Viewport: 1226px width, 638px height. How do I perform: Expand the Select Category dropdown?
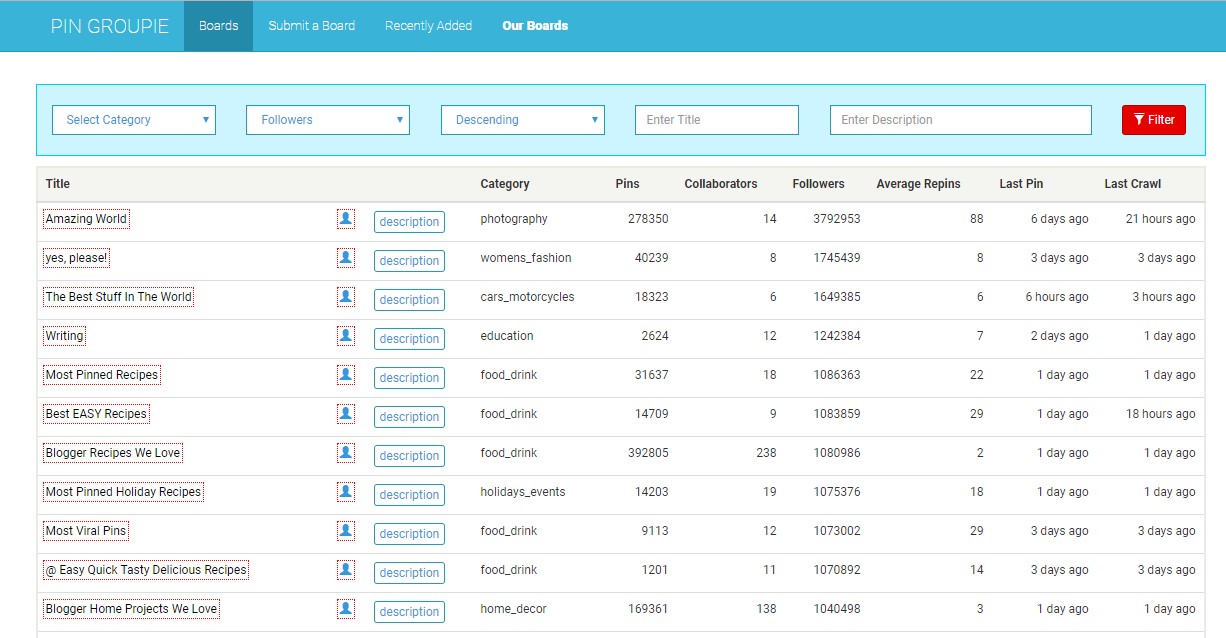pyautogui.click(x=134, y=120)
